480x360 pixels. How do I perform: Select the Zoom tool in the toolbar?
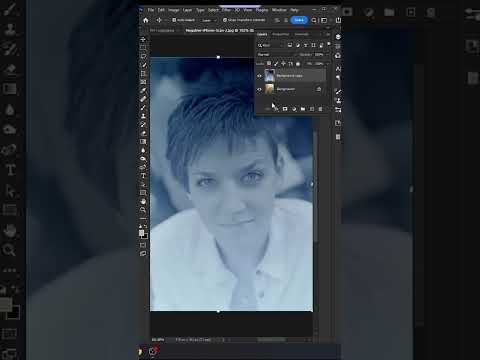pyautogui.click(x=143, y=210)
